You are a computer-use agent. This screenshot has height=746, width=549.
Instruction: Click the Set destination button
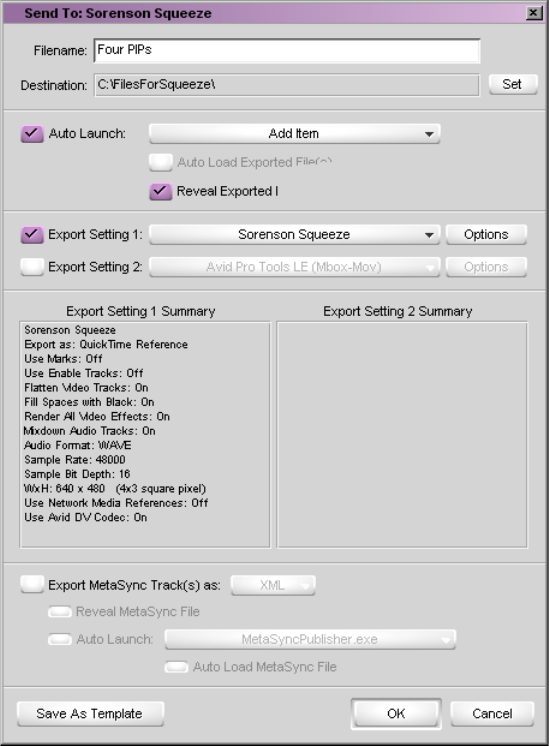coord(512,84)
